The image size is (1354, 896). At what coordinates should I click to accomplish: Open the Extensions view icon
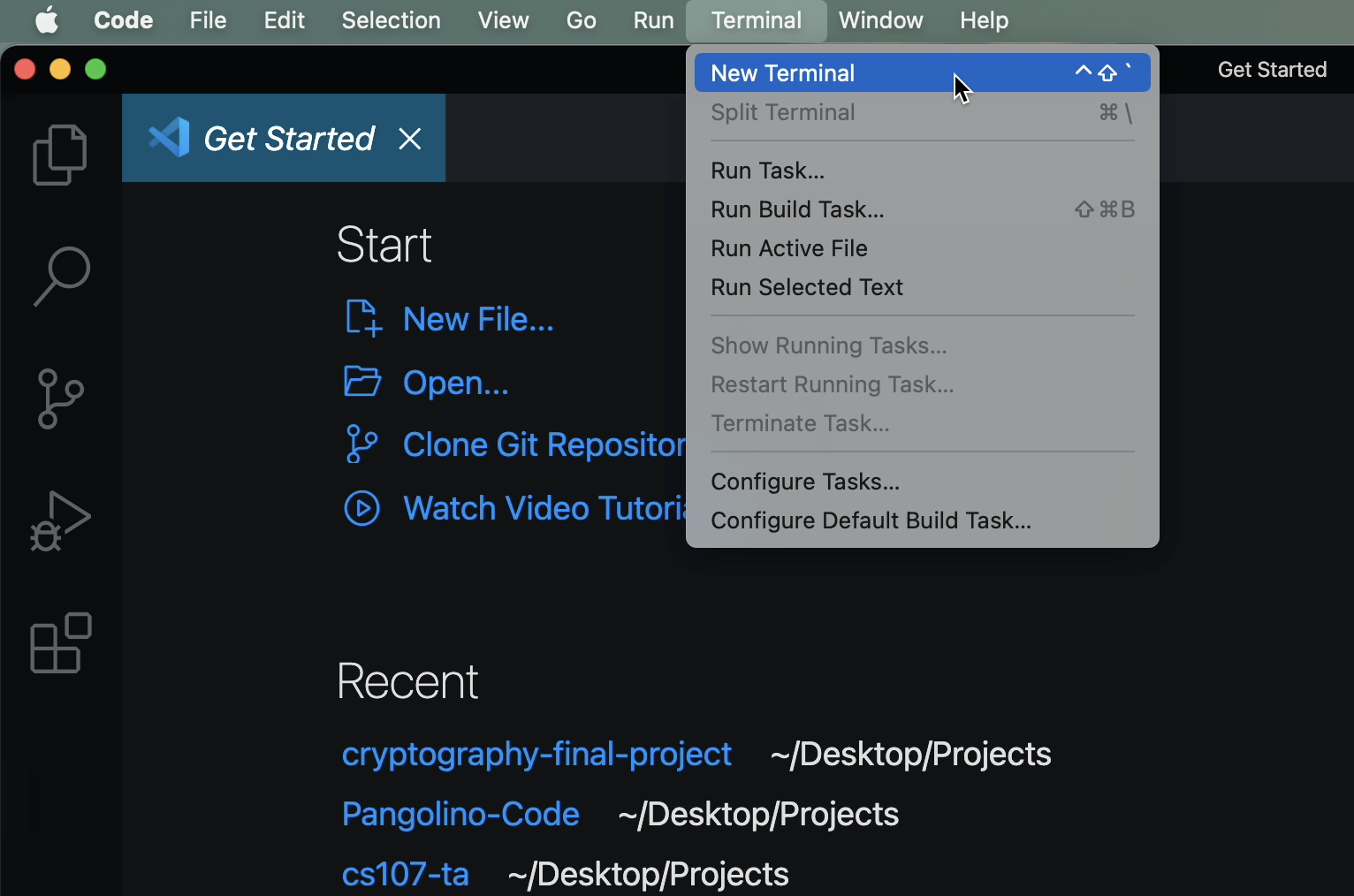point(61,642)
